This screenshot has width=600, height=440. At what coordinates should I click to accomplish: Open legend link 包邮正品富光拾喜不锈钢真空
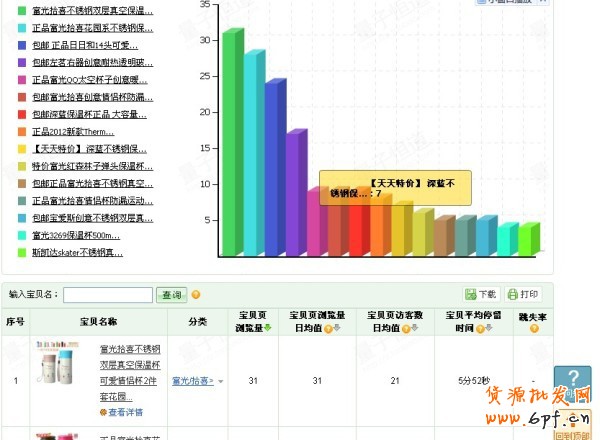click(x=92, y=184)
